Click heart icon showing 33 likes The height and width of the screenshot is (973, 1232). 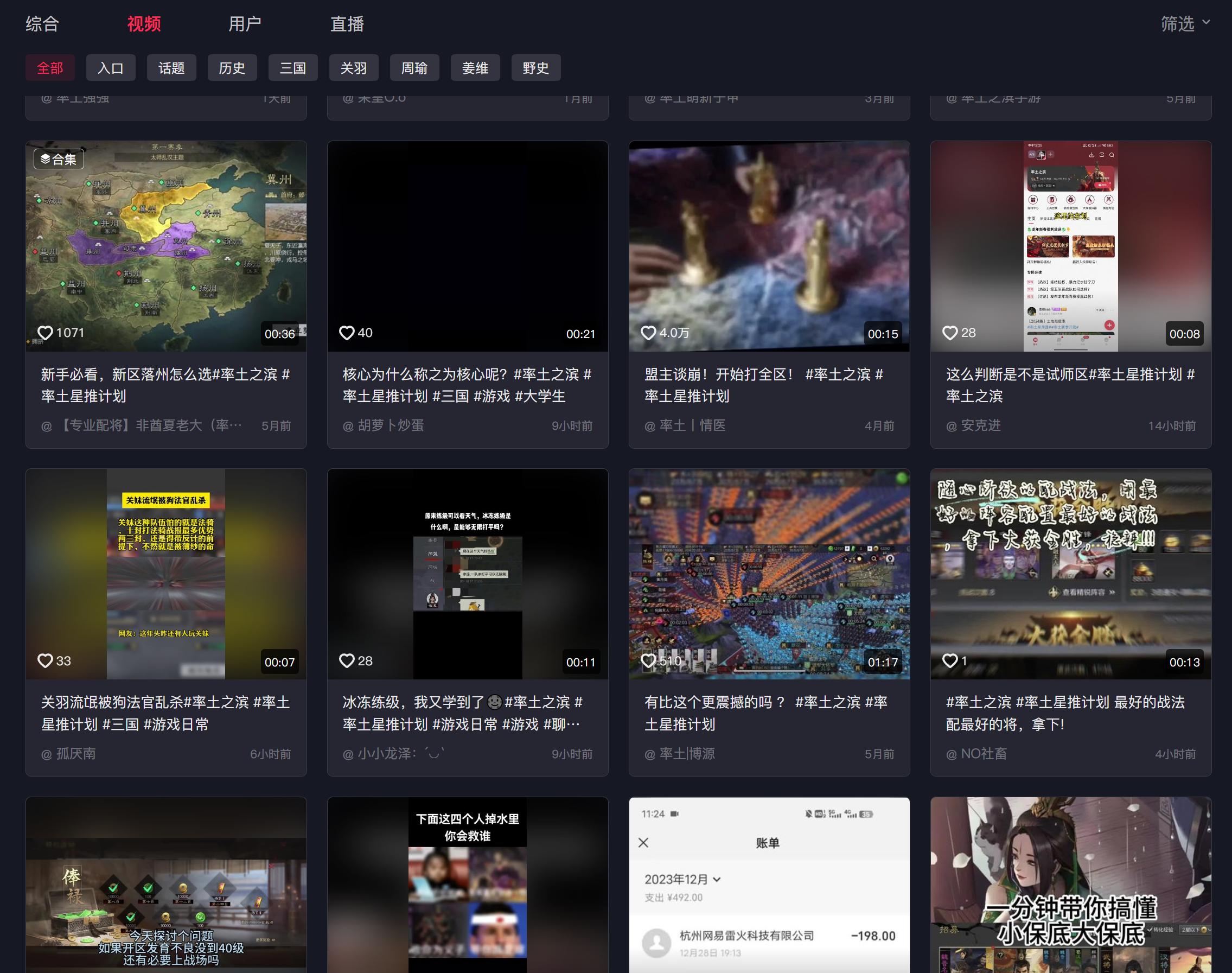pos(45,661)
